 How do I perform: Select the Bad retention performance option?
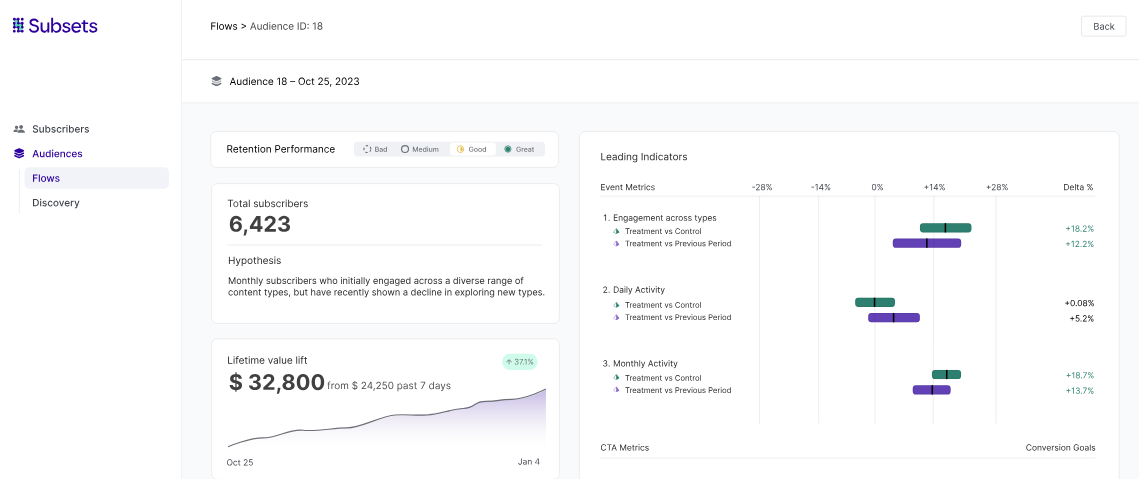(x=375, y=149)
